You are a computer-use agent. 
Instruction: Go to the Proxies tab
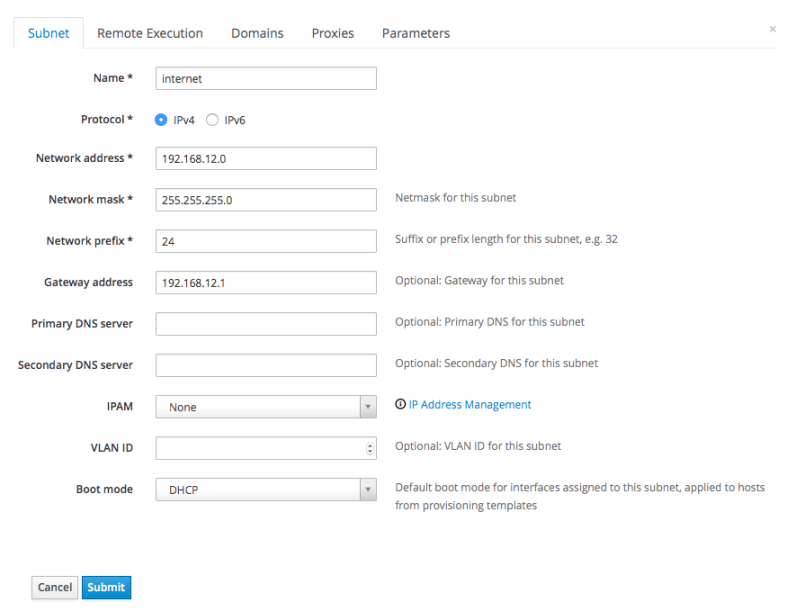332,33
